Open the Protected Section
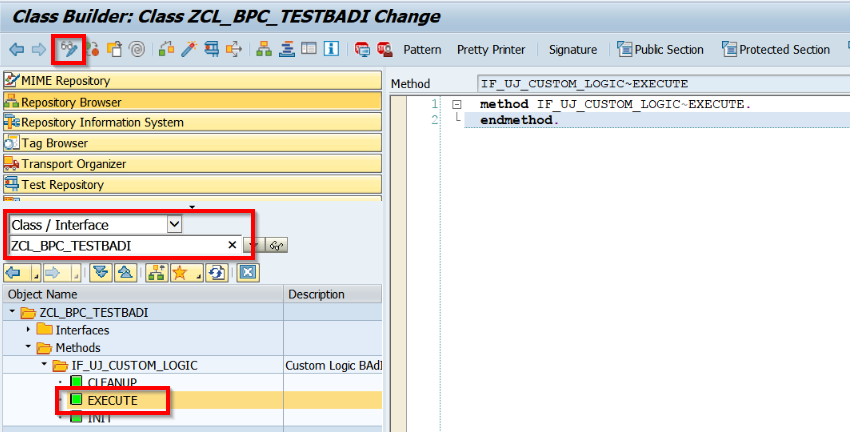 tap(776, 50)
